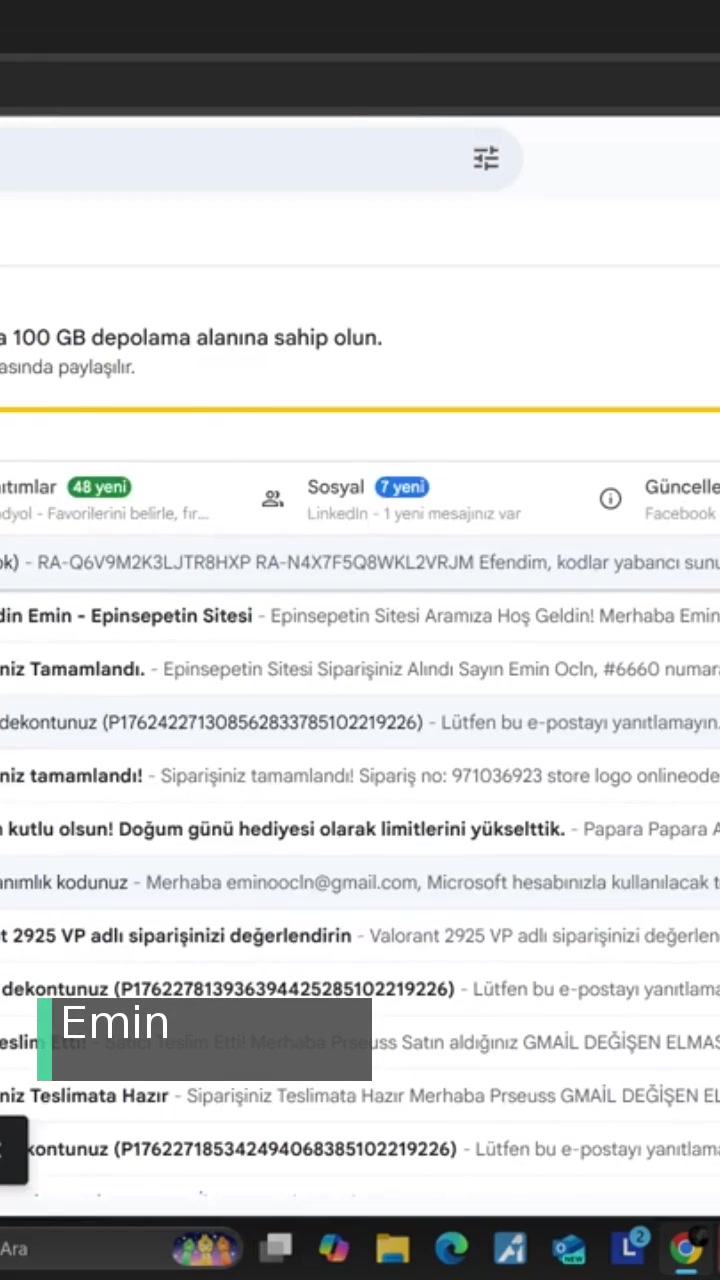The image size is (720, 1280).
Task: Launch Copilot from the taskbar
Action: (334, 1247)
